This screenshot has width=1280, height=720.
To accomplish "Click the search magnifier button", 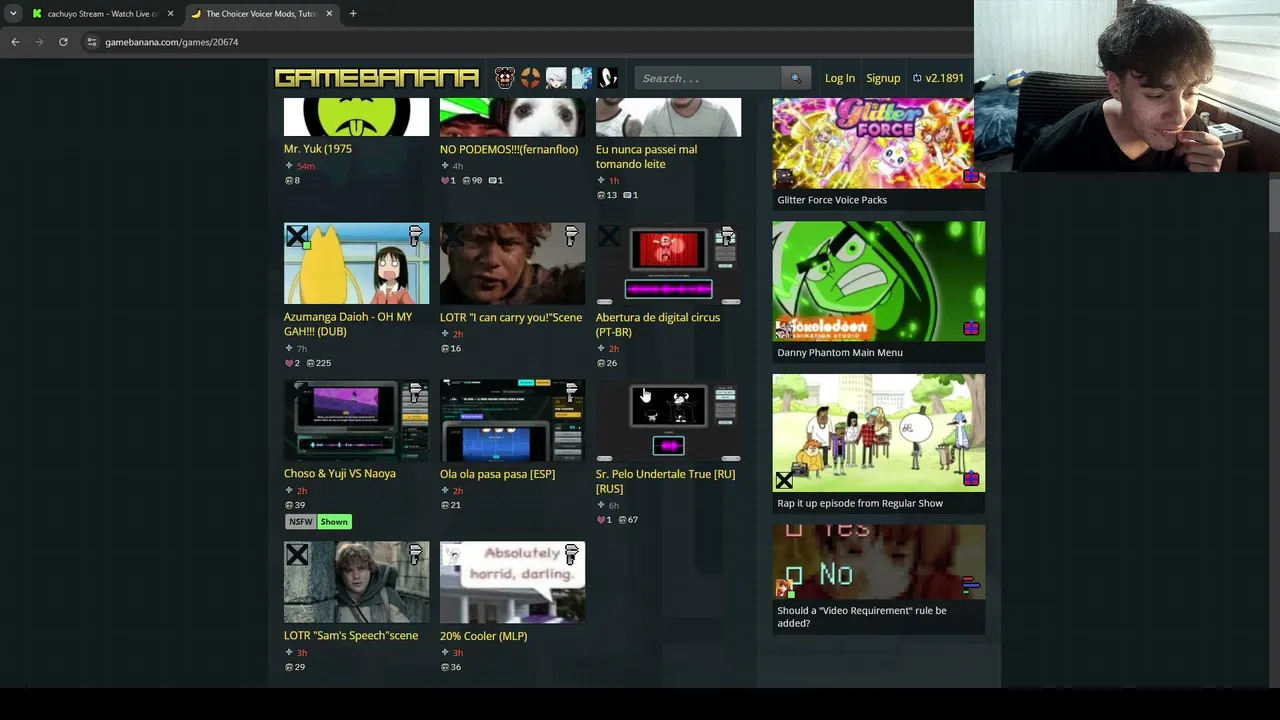I will [796, 78].
